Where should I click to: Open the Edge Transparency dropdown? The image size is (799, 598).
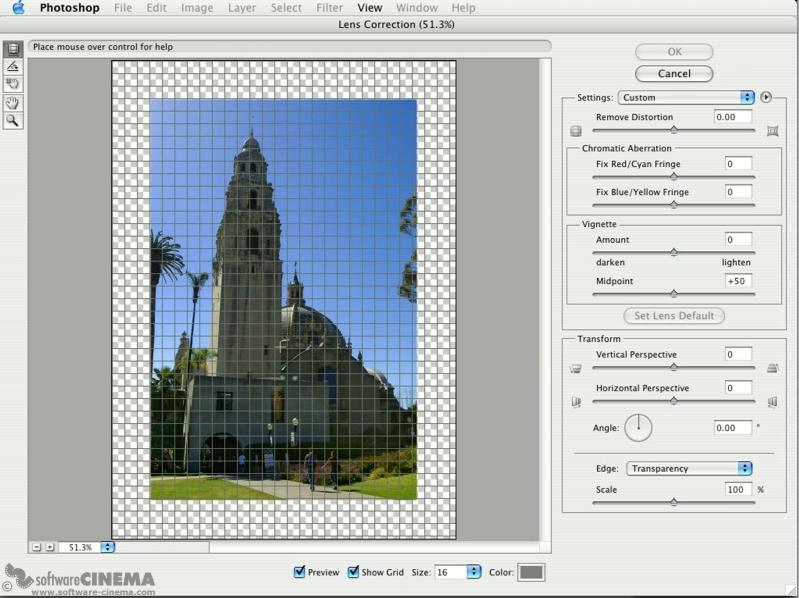coord(688,468)
